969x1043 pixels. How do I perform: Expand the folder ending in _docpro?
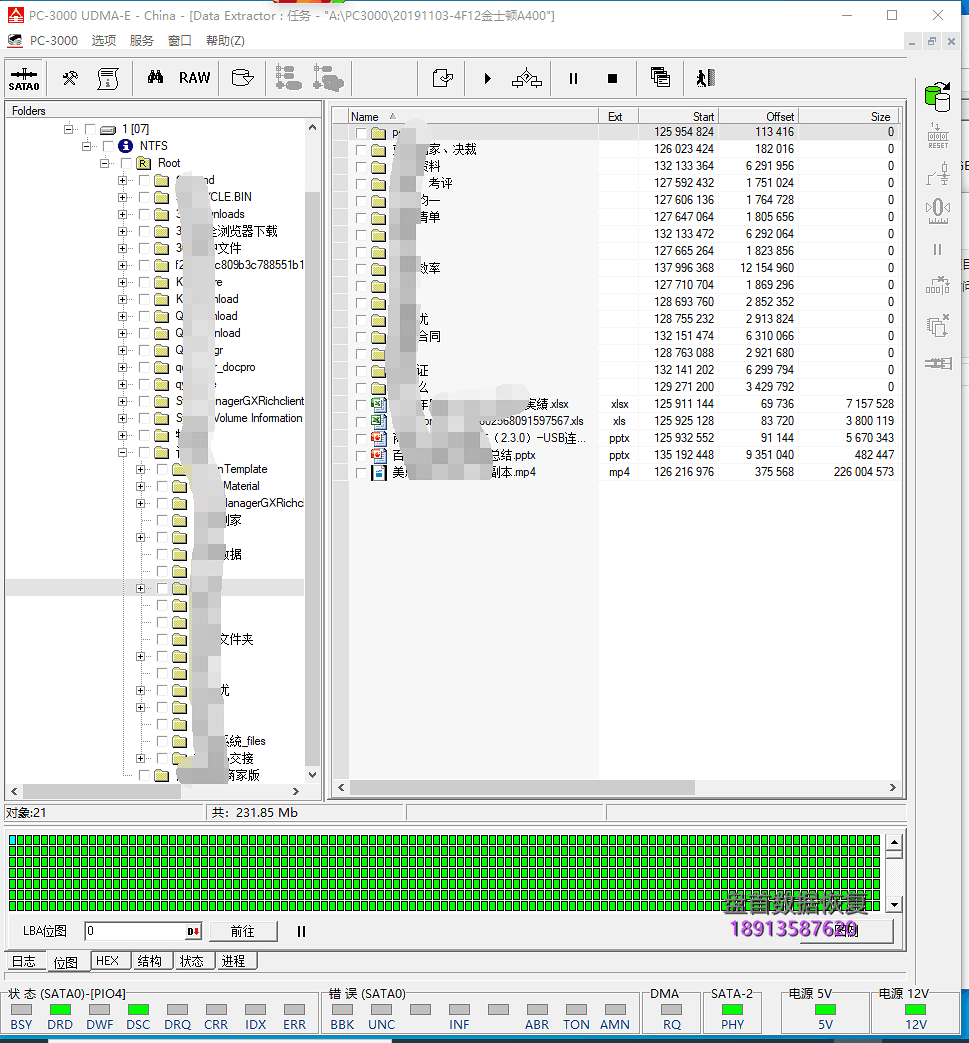[x=122, y=367]
